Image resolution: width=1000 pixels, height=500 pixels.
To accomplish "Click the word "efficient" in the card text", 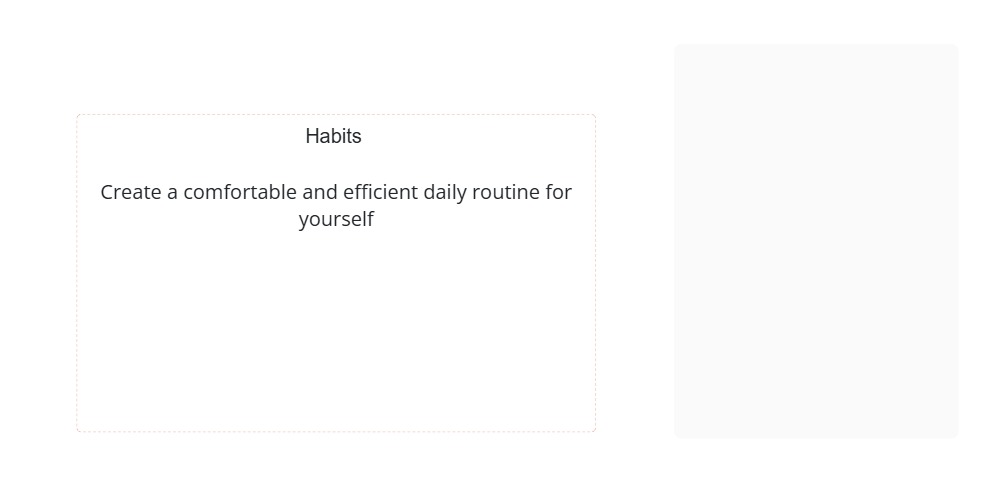I will (x=380, y=192).
